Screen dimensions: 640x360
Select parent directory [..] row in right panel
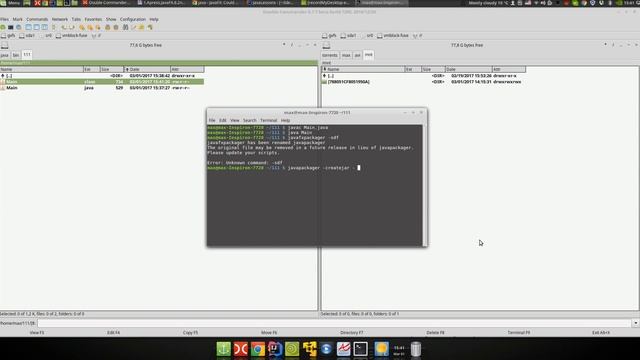click(x=424, y=76)
